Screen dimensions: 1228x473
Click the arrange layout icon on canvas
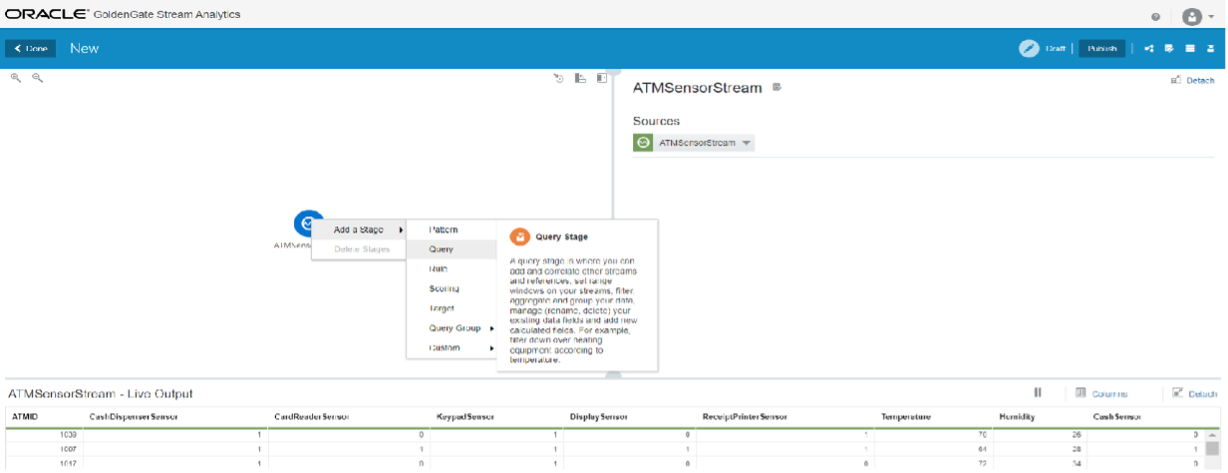pos(580,78)
